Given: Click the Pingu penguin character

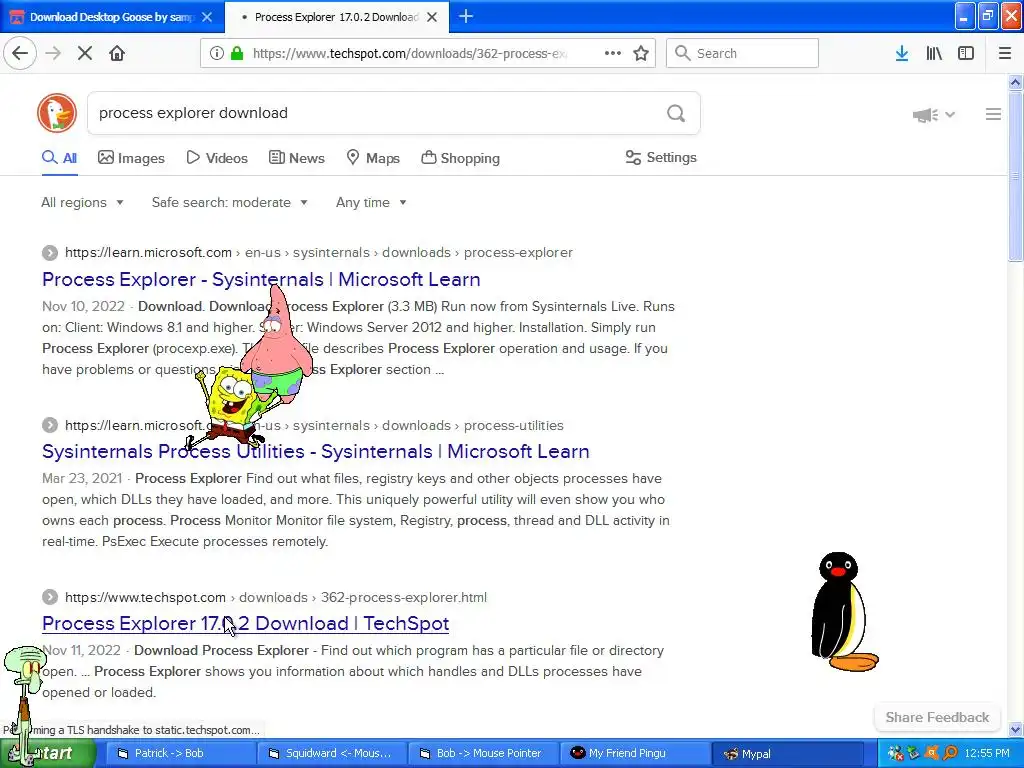Looking at the screenshot, I should (x=843, y=612).
